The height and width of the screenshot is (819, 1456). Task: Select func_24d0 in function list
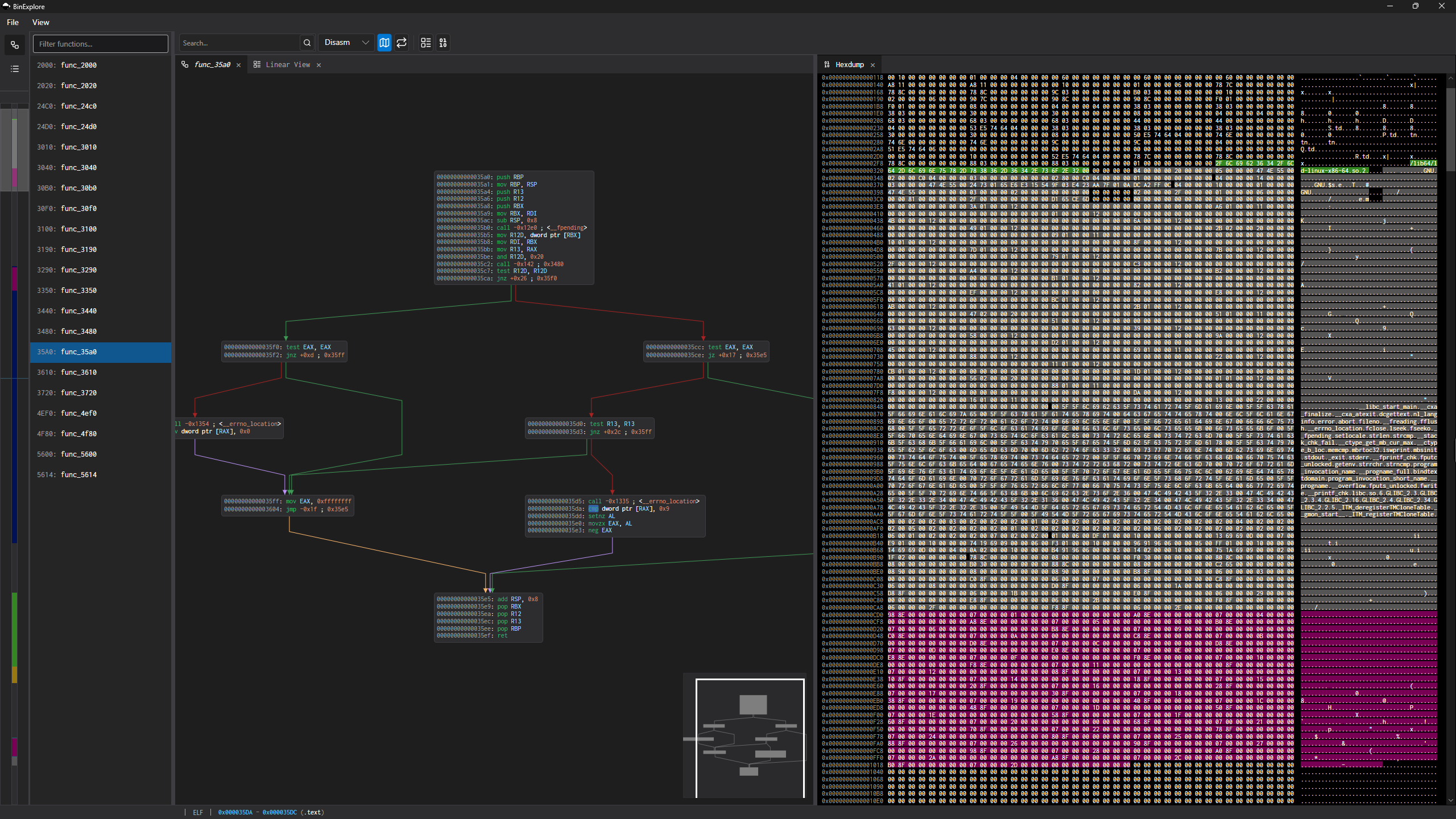pos(101,127)
